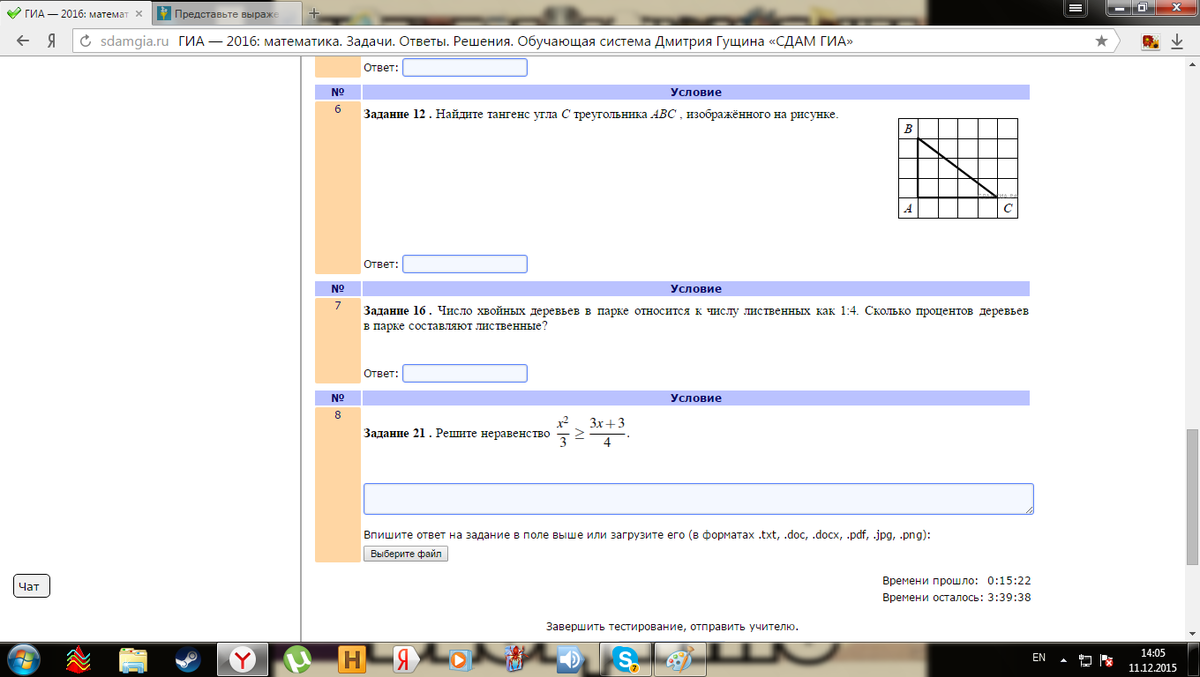This screenshot has height=677, width=1200.
Task: Click the Времени прошло: 0:15:22 text
Action: (957, 580)
